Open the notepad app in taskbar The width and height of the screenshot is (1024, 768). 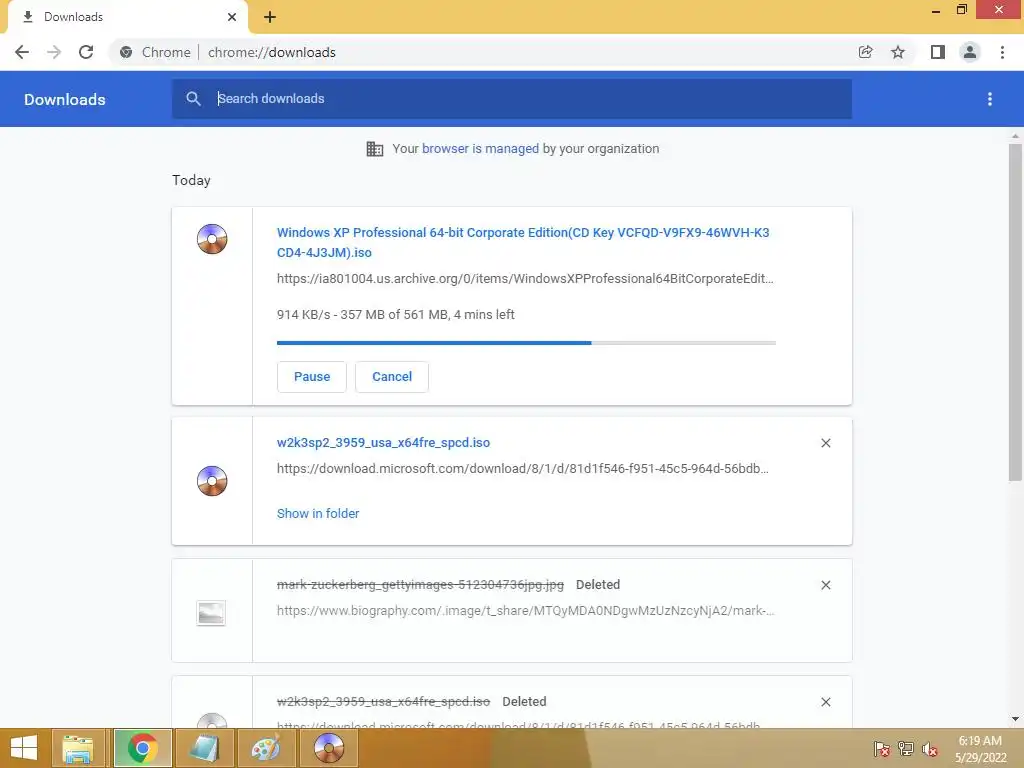click(x=204, y=748)
